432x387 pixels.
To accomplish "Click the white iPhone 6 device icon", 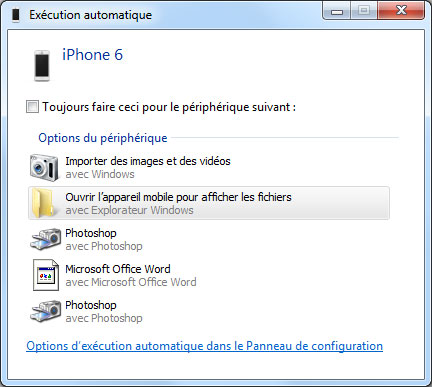I will (x=42, y=66).
